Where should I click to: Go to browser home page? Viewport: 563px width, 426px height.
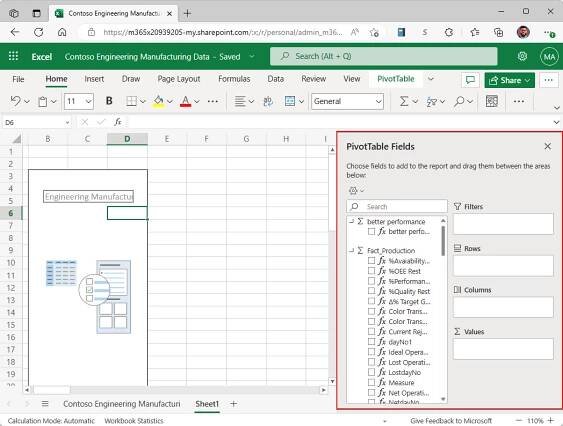tap(62, 32)
